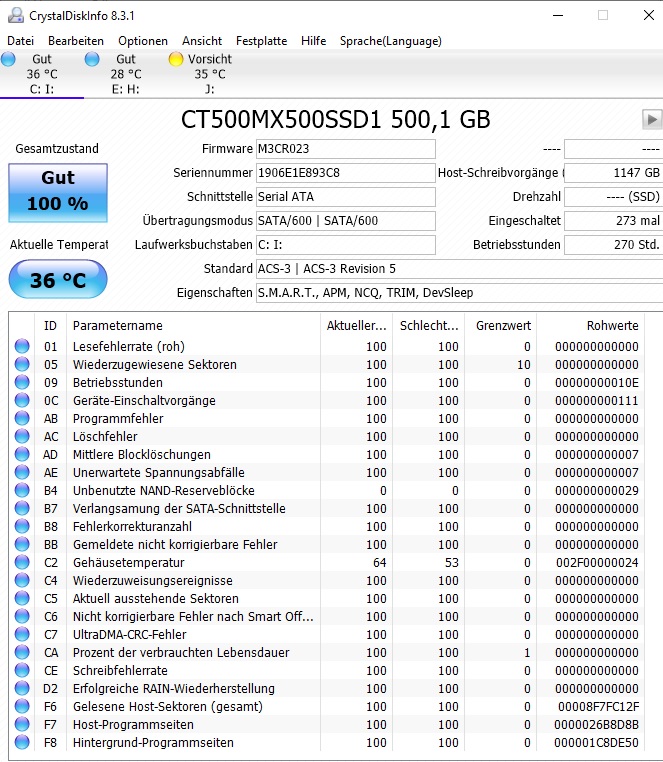Click the Laufwerksbuchstaben field

click(x=346, y=244)
